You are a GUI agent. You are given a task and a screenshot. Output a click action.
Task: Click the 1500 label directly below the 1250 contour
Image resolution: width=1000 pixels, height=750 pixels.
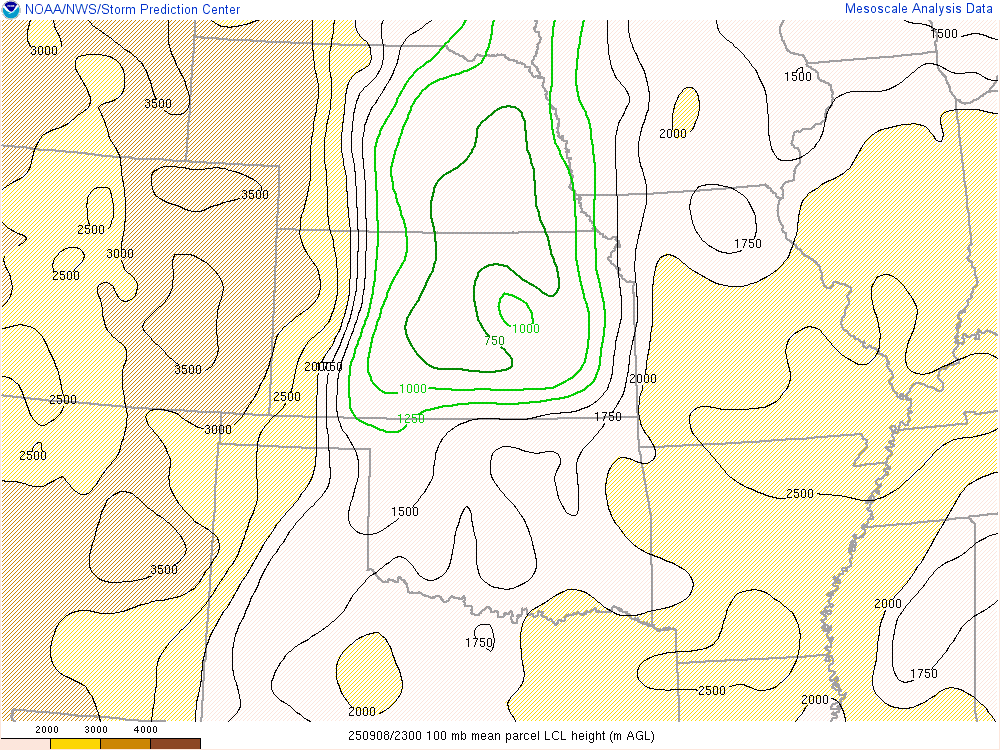click(405, 512)
